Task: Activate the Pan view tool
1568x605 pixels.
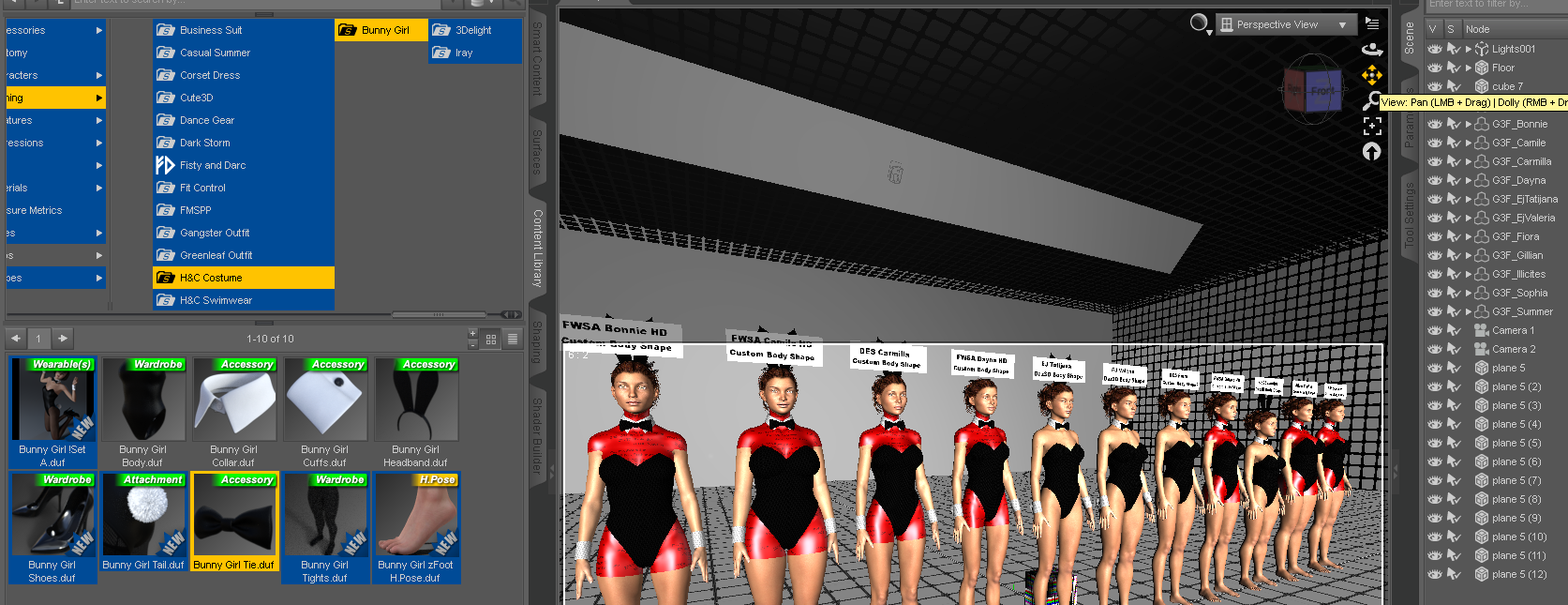Action: point(1372,74)
